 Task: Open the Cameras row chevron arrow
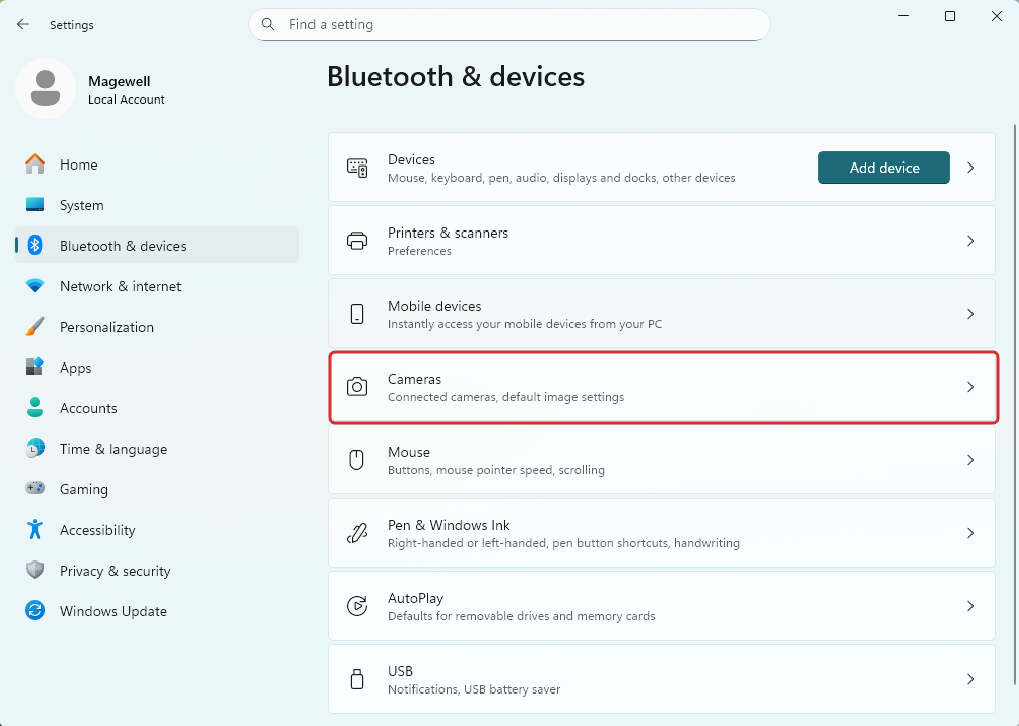coord(970,387)
